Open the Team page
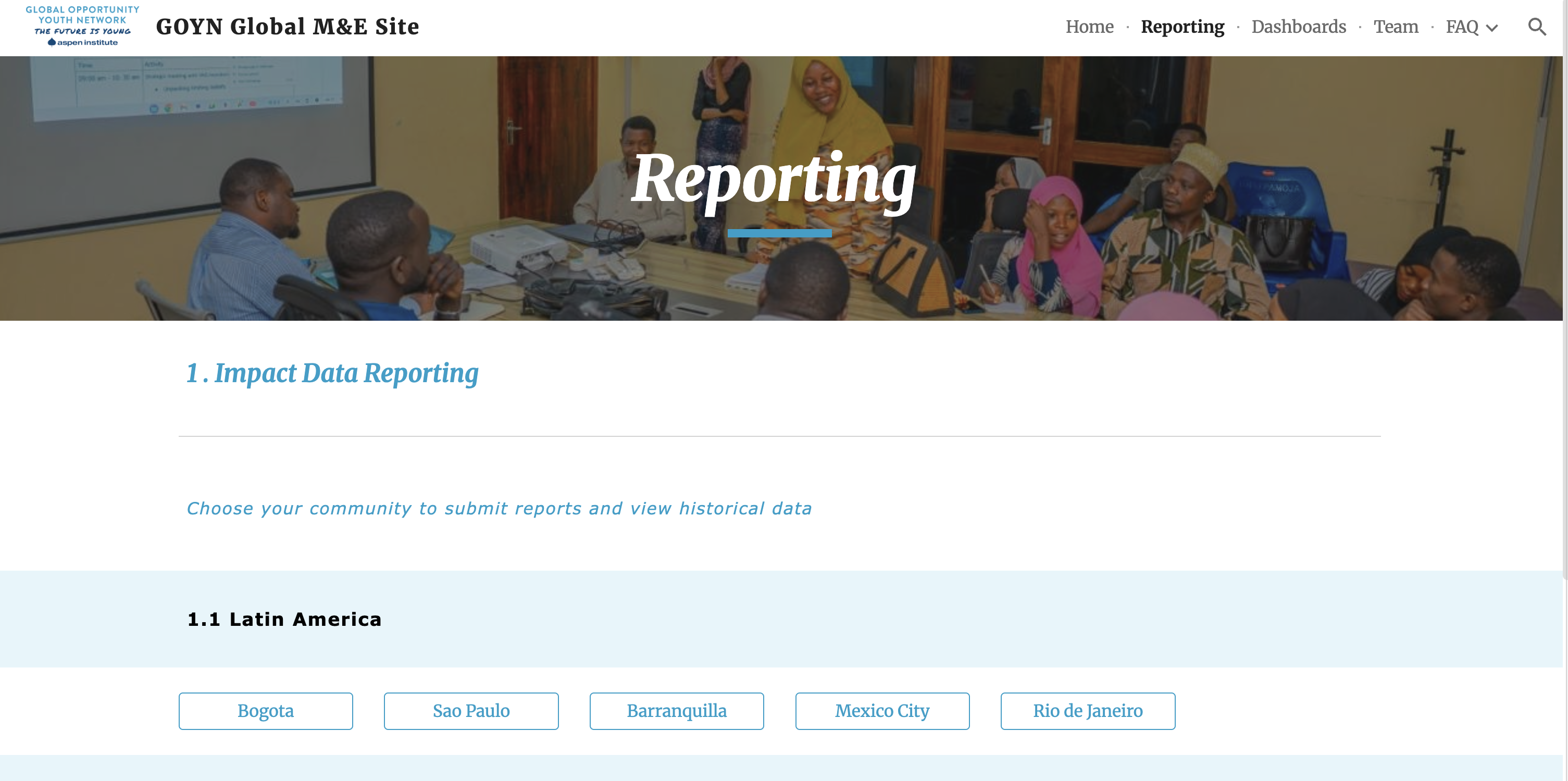Screen dimensions: 1568x781 coord(1395,27)
